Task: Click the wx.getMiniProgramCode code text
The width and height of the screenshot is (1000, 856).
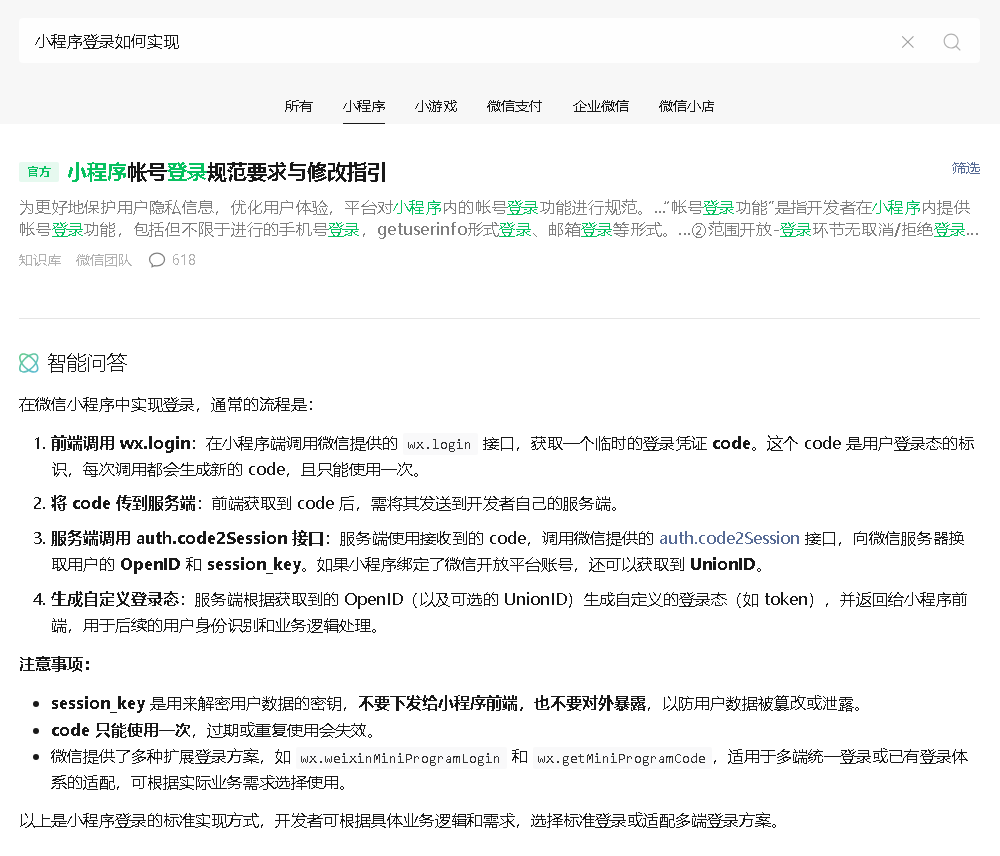Action: (x=621, y=758)
